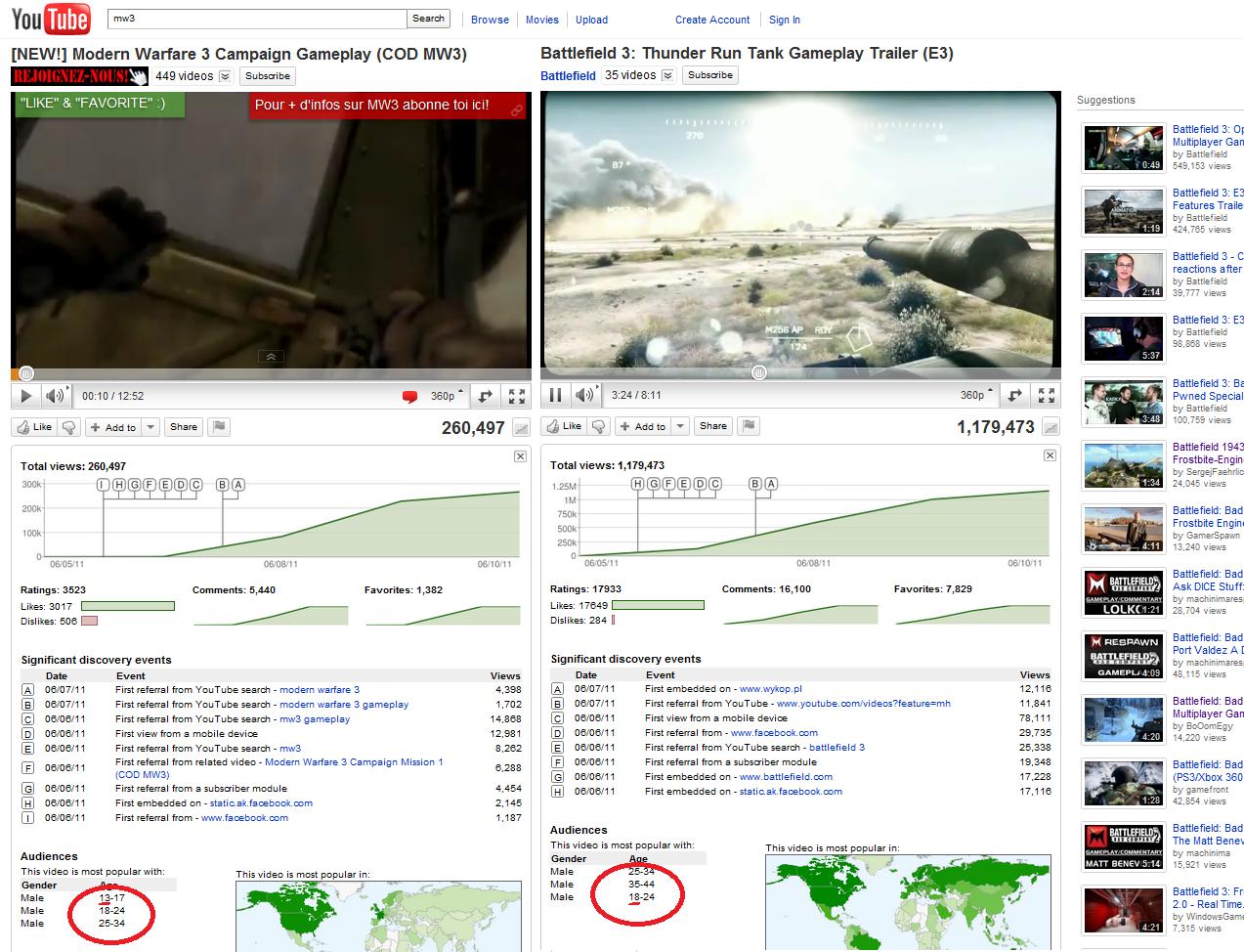Viewport: 1244px width, 952px height.
Task: Open suggested video thumbnail with 5:37 duration
Action: coord(1123,338)
